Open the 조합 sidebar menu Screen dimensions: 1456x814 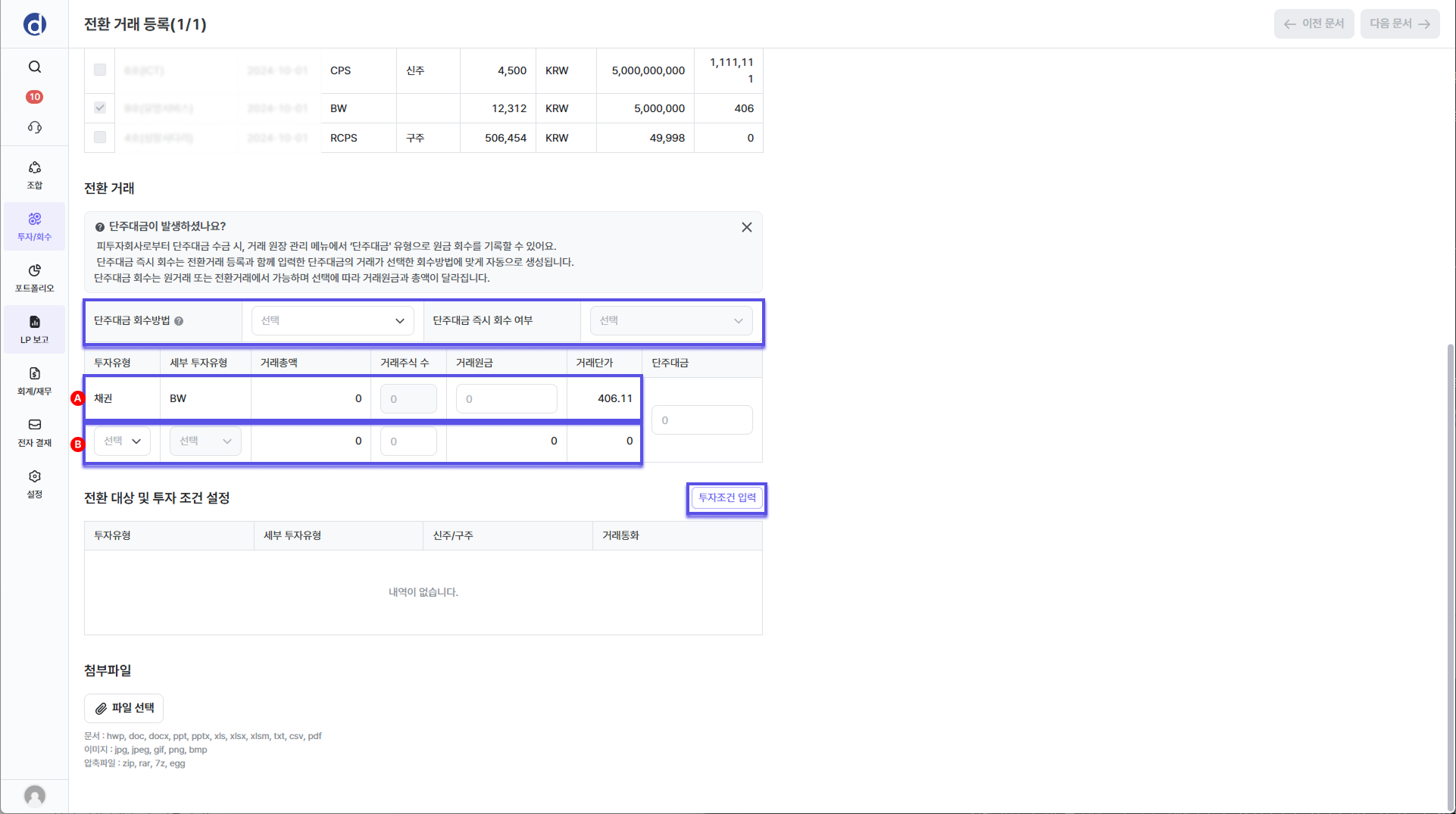[x=35, y=175]
